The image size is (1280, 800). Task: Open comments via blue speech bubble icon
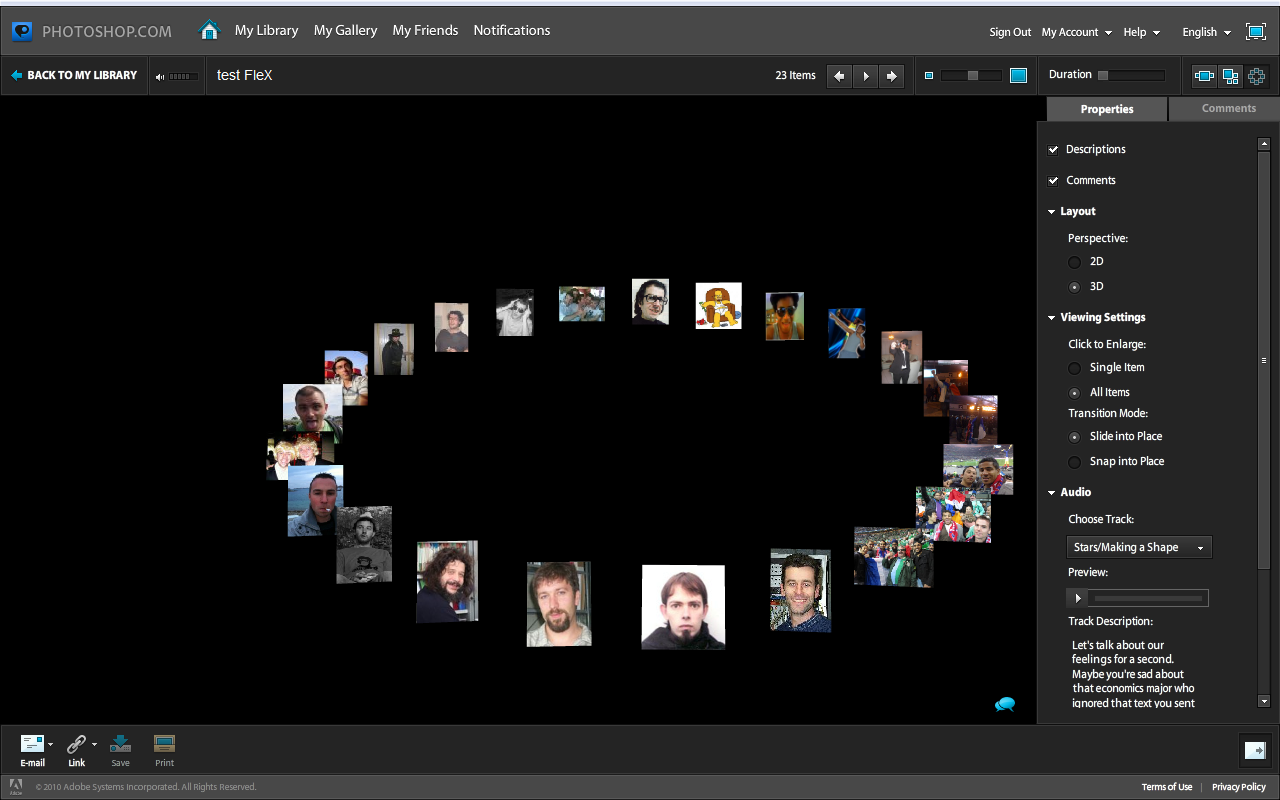1005,704
